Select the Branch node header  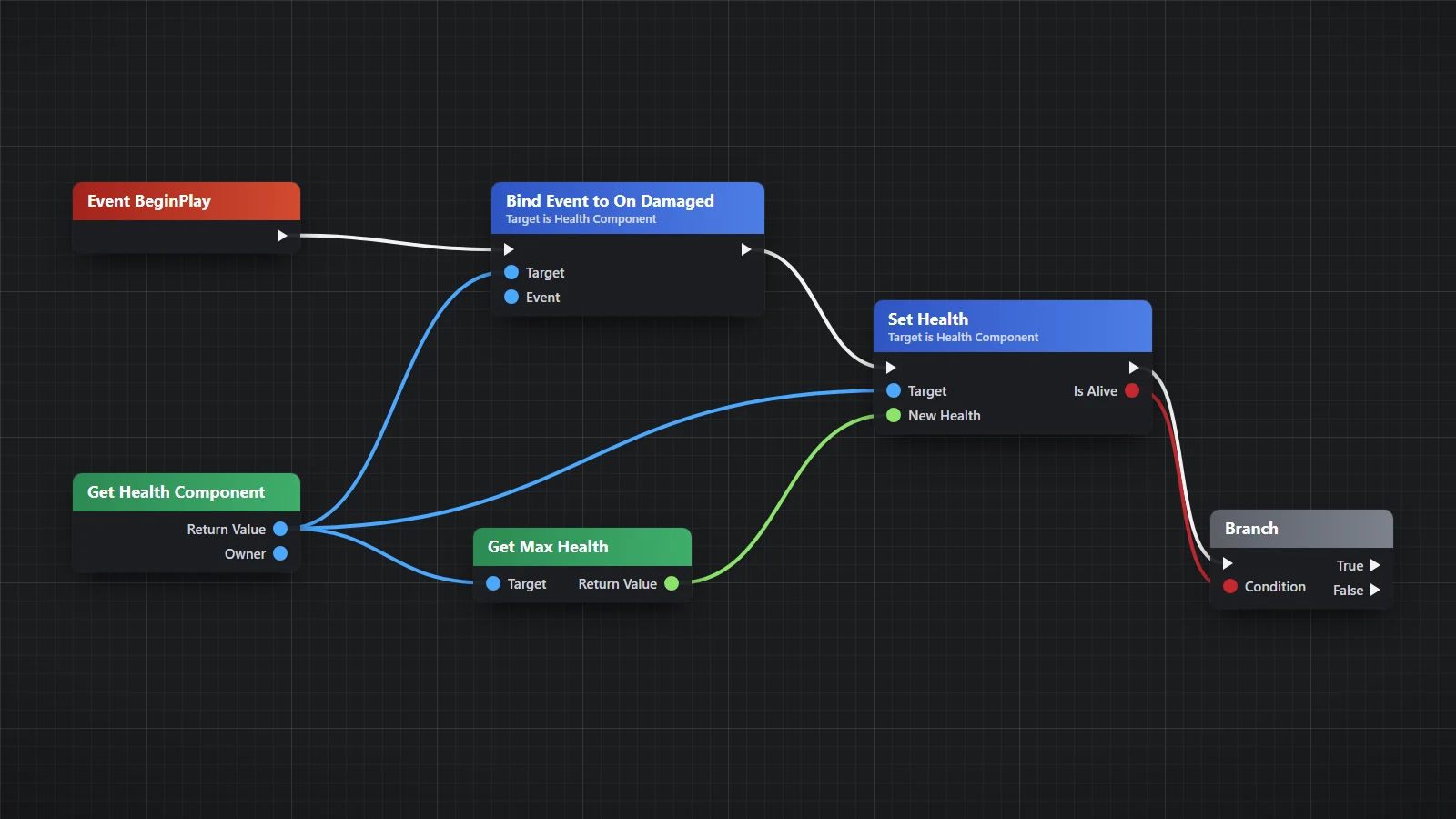(1301, 529)
